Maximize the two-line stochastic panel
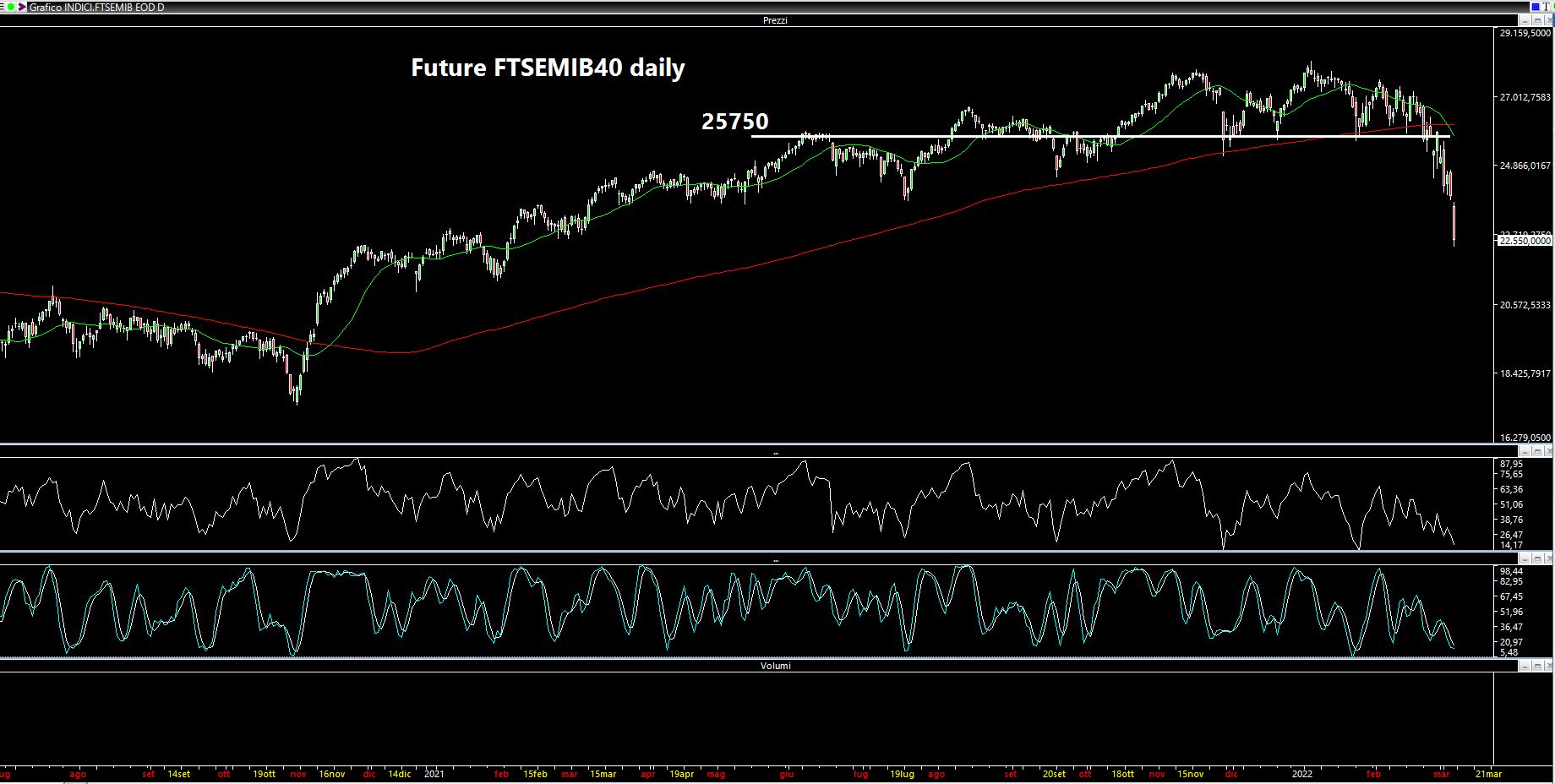 [x=1536, y=559]
